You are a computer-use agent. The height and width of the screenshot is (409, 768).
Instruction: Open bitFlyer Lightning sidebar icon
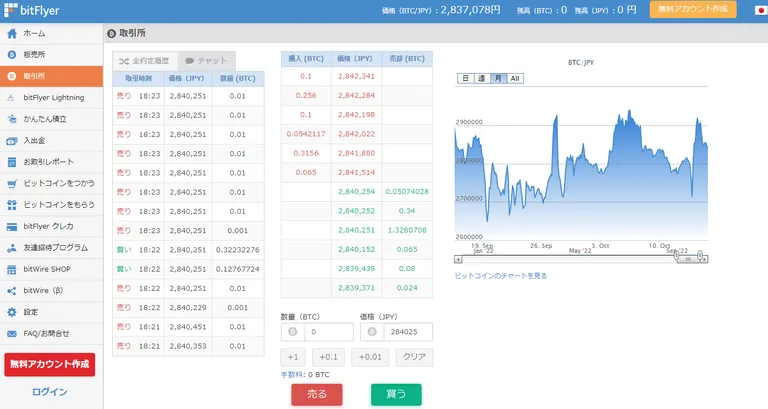[12, 98]
